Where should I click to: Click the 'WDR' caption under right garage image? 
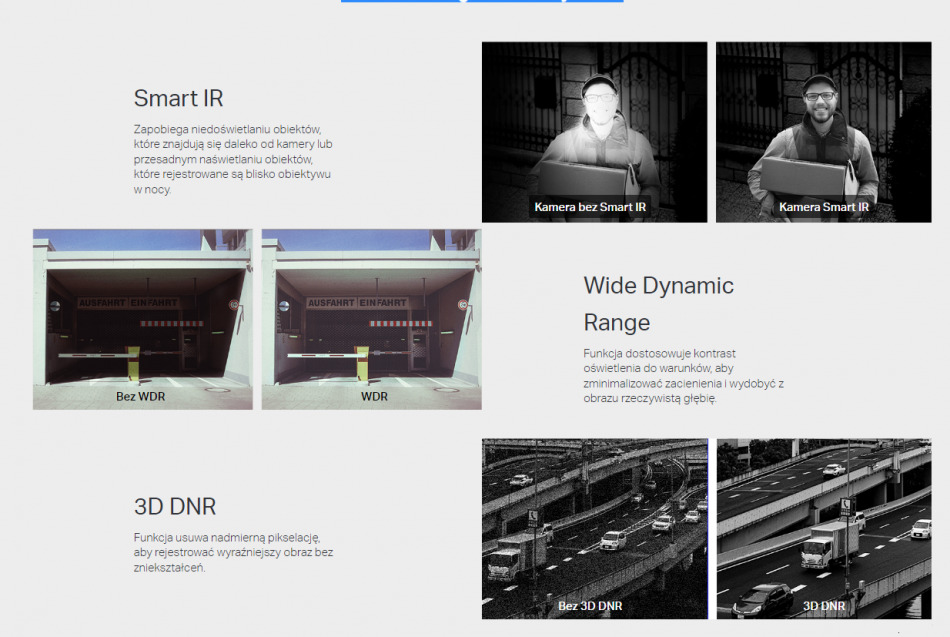374,397
